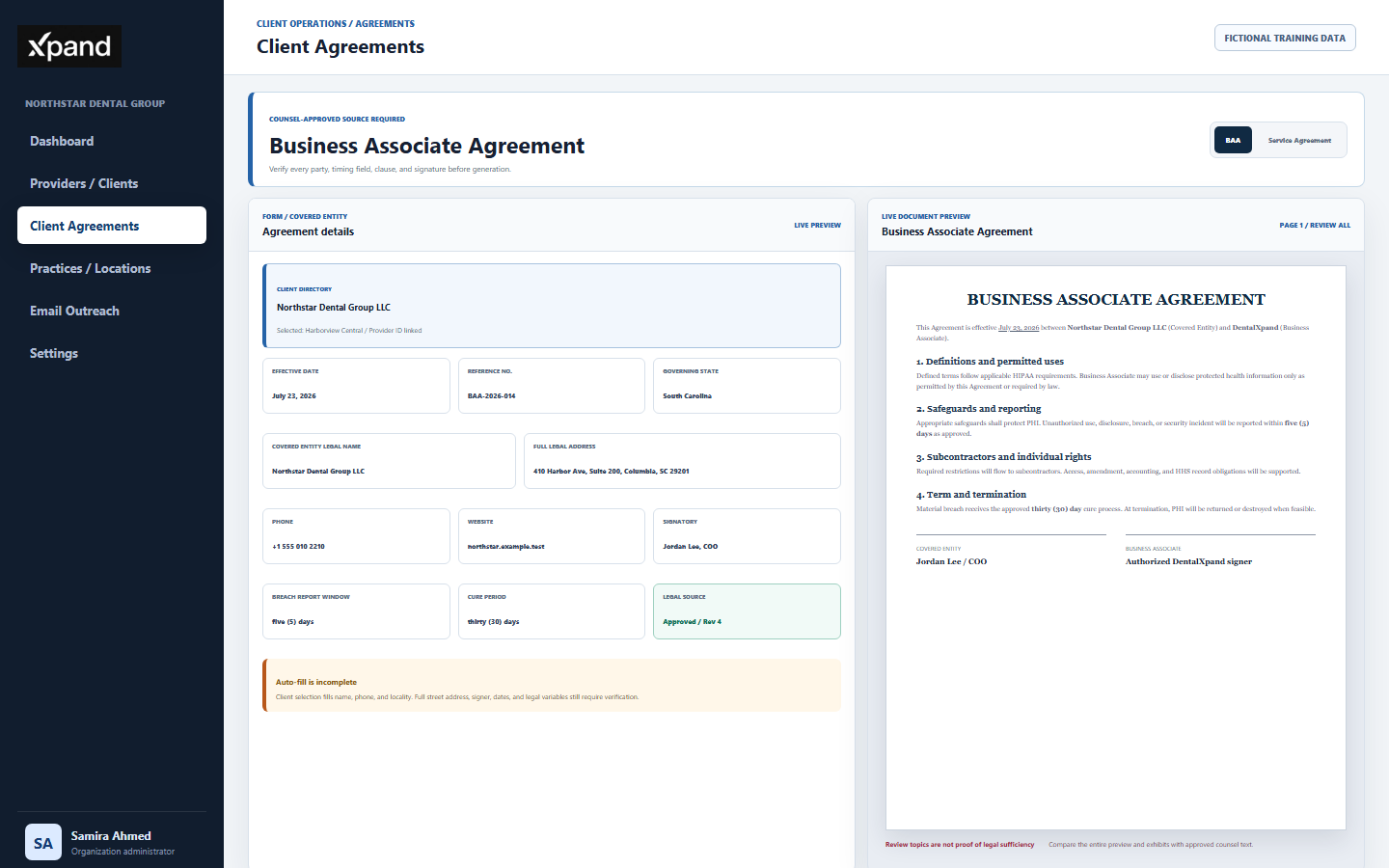Click the Full Legal Address field
Image resolution: width=1389 pixels, height=868 pixels.
[682, 461]
